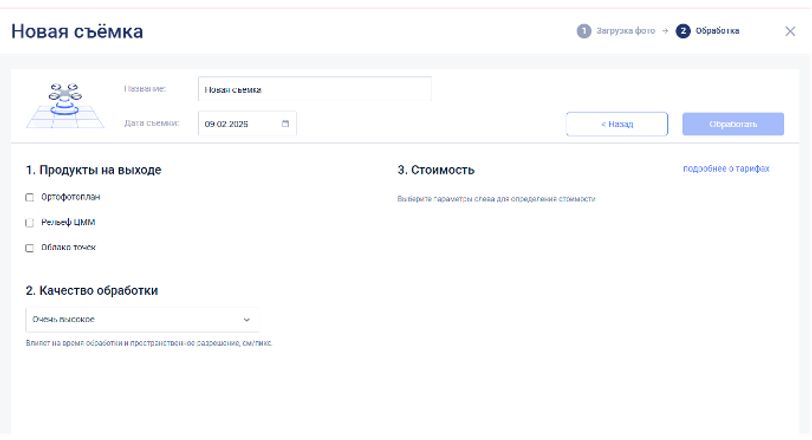Enable the Ортофотоплан checkbox
The image size is (812, 440).
(30, 197)
